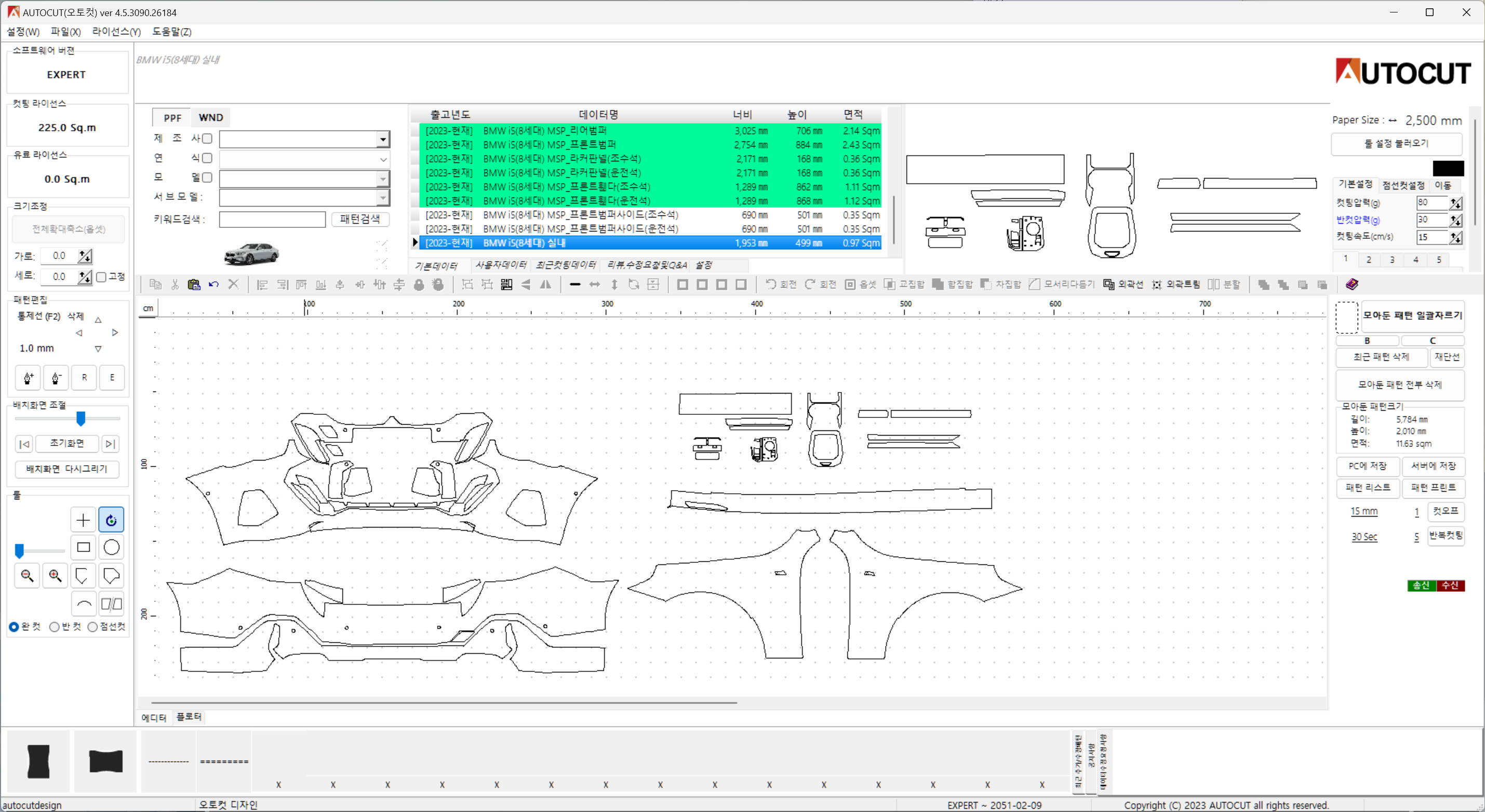Click the X delete icon in the toolbar
The height and width of the screenshot is (812, 1485).
233,284
